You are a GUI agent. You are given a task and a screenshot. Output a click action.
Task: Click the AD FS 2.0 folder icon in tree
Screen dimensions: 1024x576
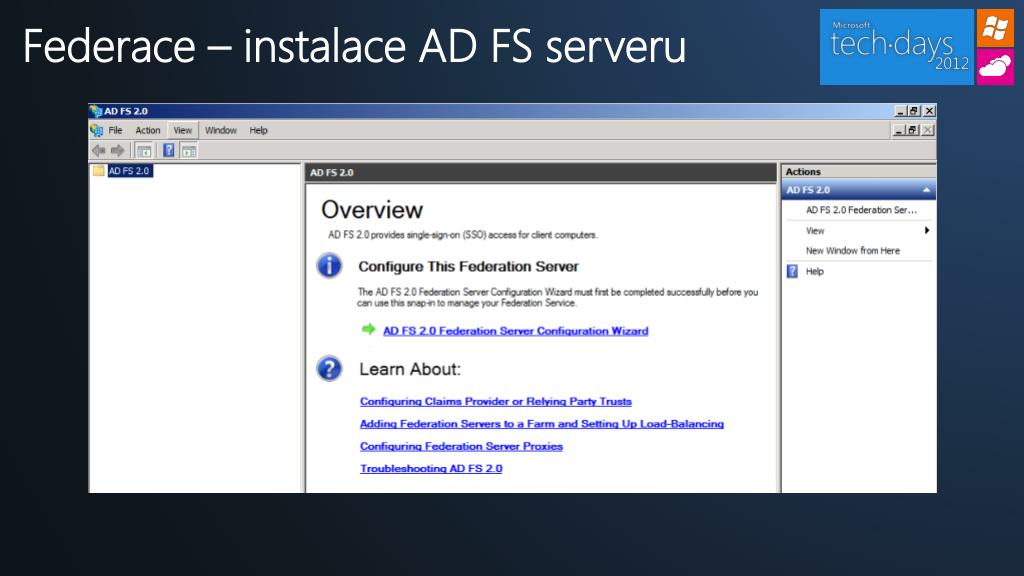(99, 170)
